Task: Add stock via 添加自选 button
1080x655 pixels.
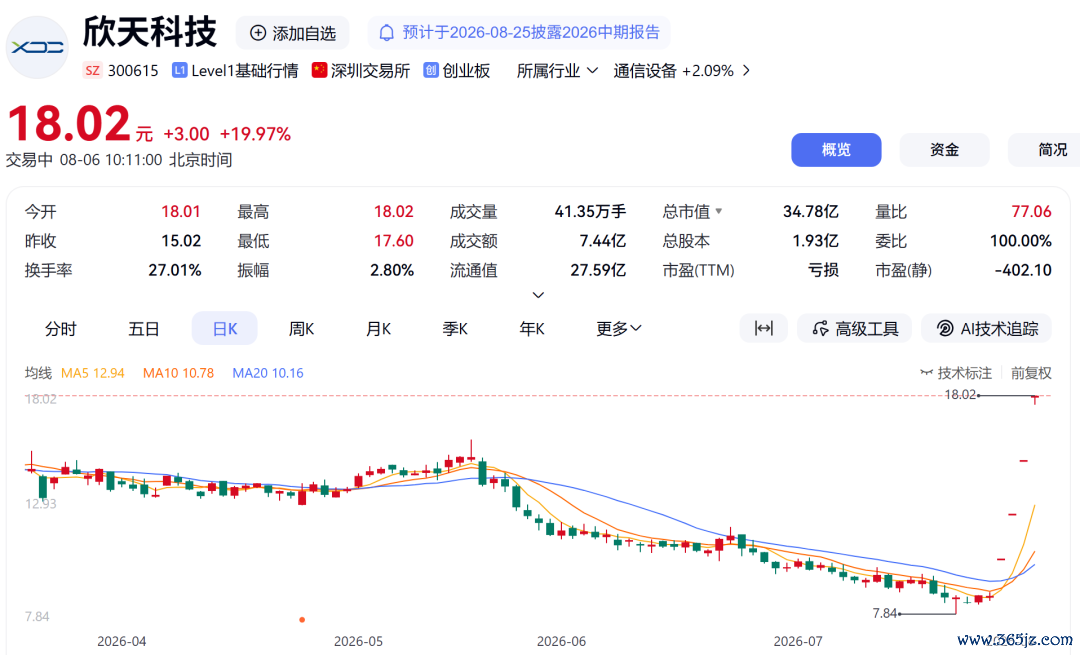Action: click(x=293, y=33)
